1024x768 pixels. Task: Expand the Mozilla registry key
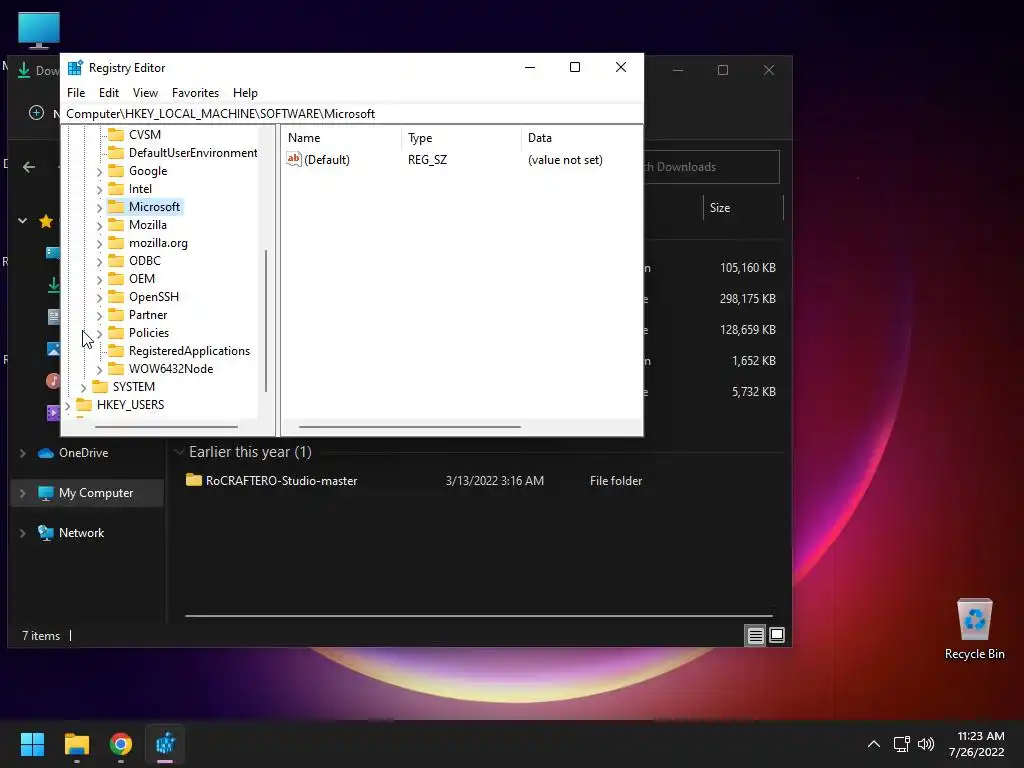pos(99,225)
